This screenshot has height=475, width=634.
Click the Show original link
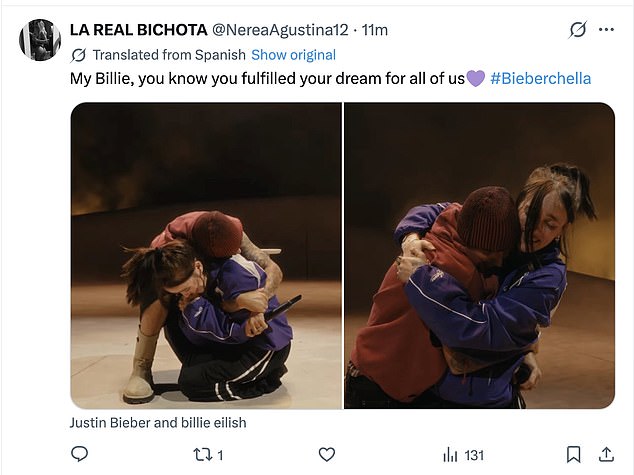pyautogui.click(x=293, y=55)
